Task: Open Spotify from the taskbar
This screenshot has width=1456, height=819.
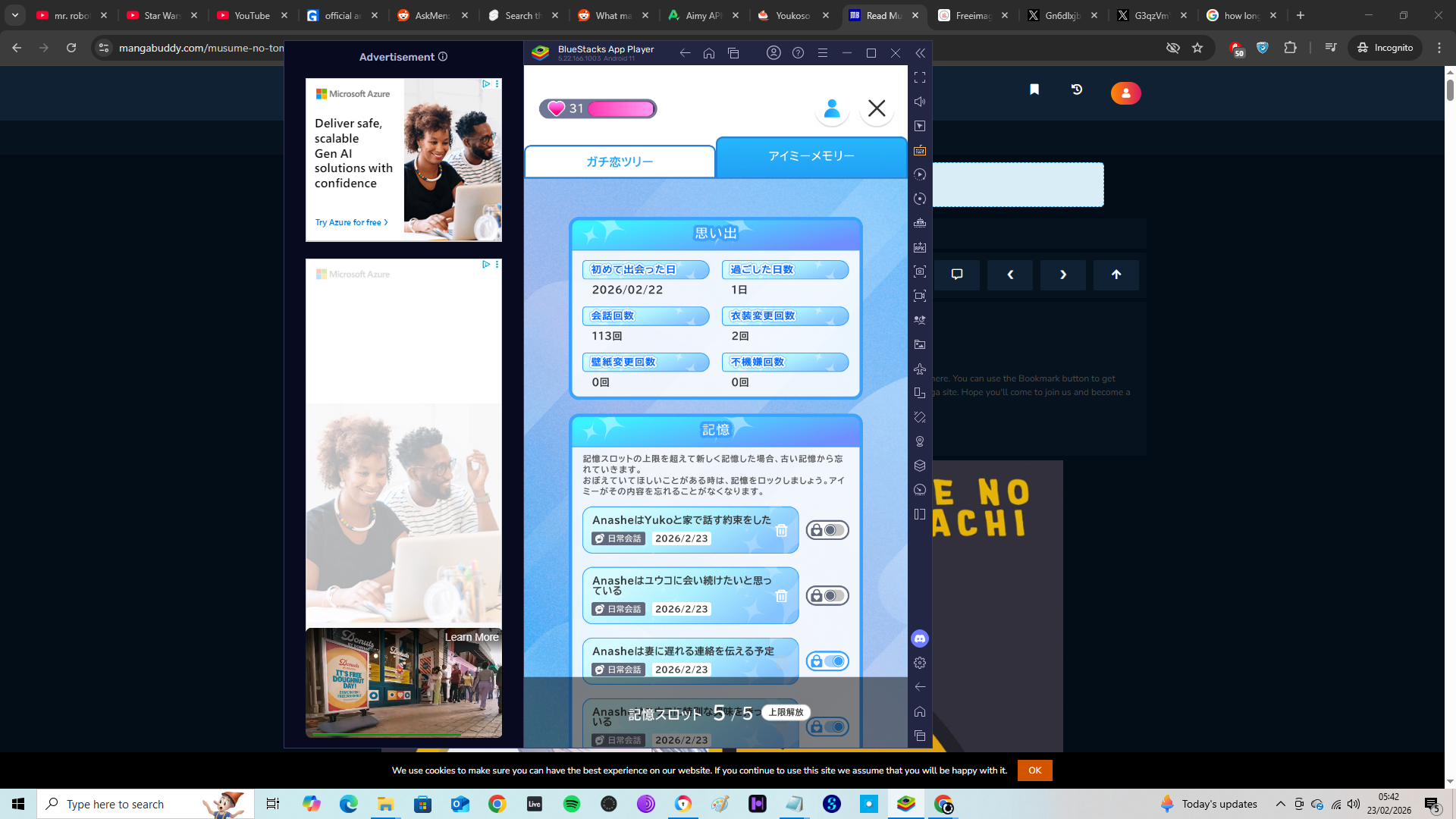Action: click(x=572, y=804)
